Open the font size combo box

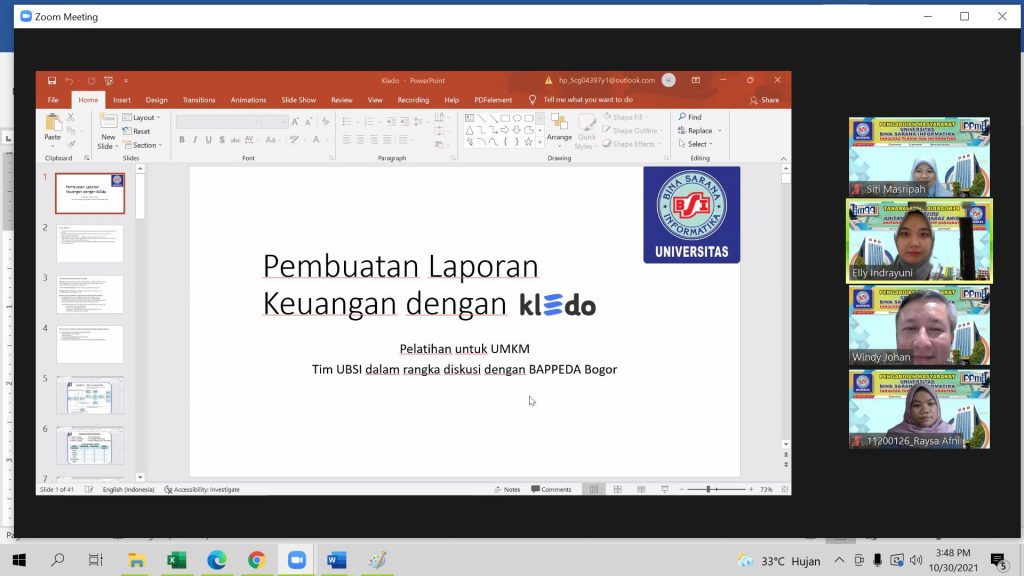274,121
